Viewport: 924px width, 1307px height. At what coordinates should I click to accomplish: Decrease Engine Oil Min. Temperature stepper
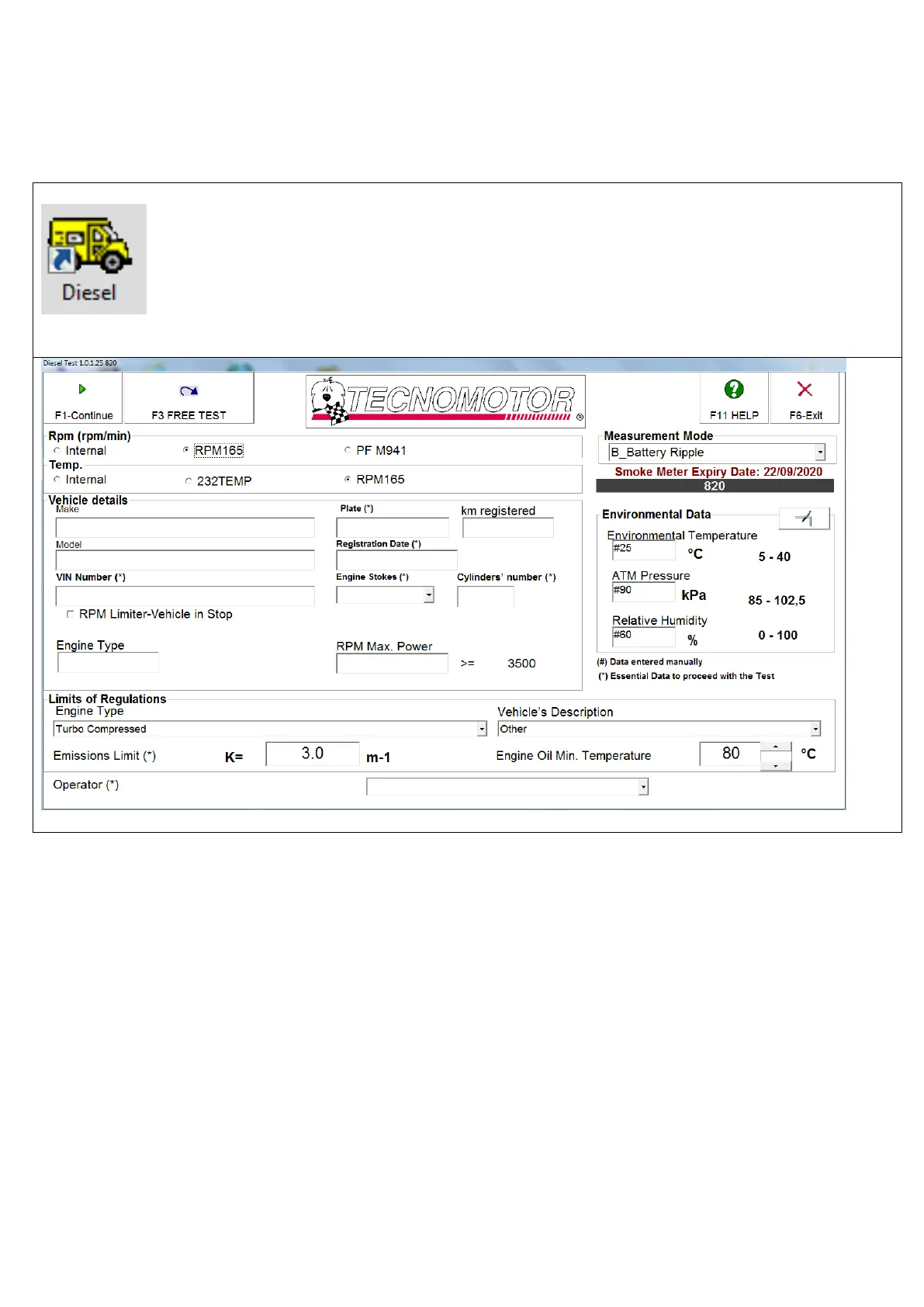(776, 765)
